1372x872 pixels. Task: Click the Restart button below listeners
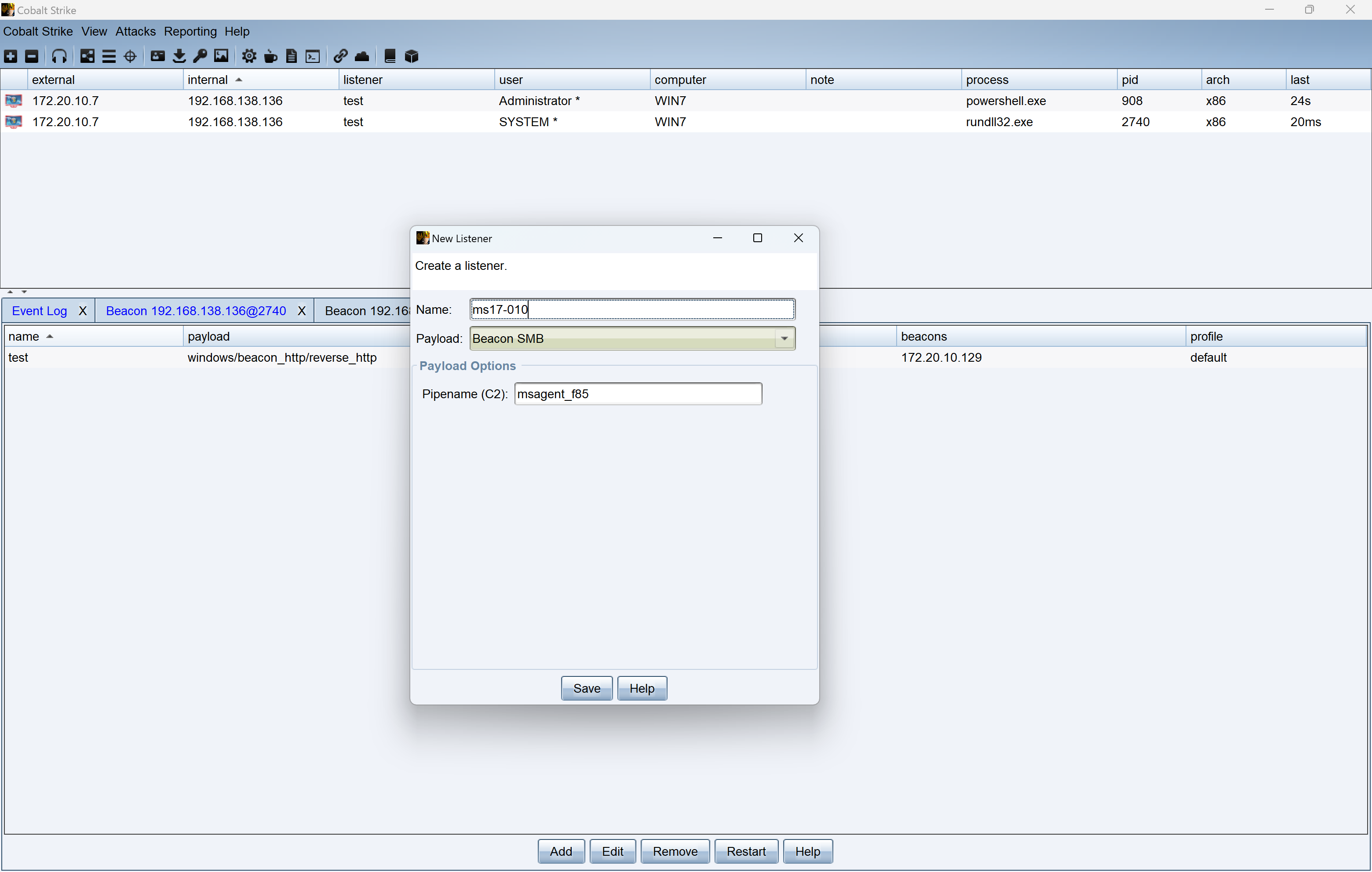click(x=745, y=851)
